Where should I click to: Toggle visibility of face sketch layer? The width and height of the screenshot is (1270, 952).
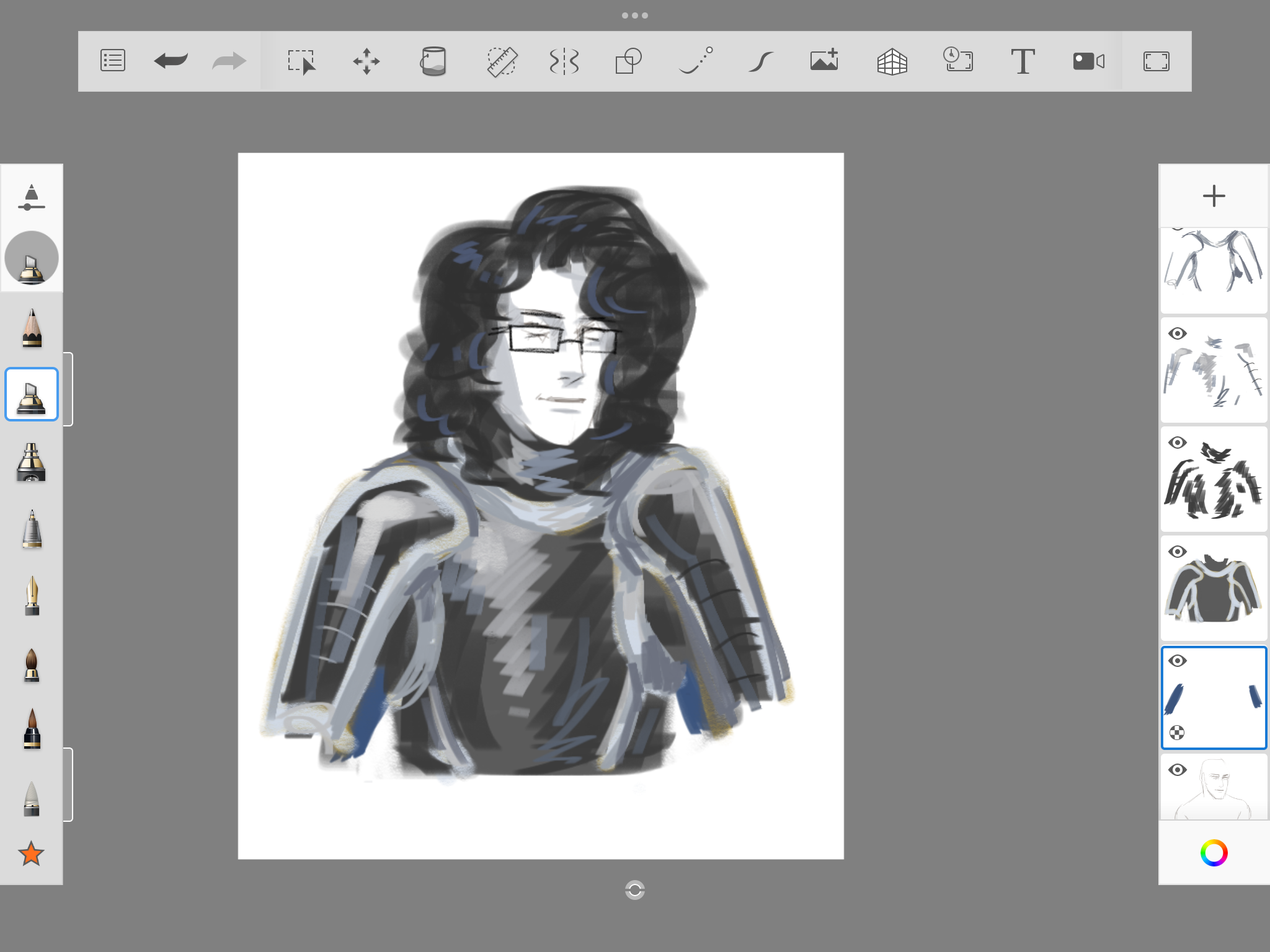click(1177, 770)
